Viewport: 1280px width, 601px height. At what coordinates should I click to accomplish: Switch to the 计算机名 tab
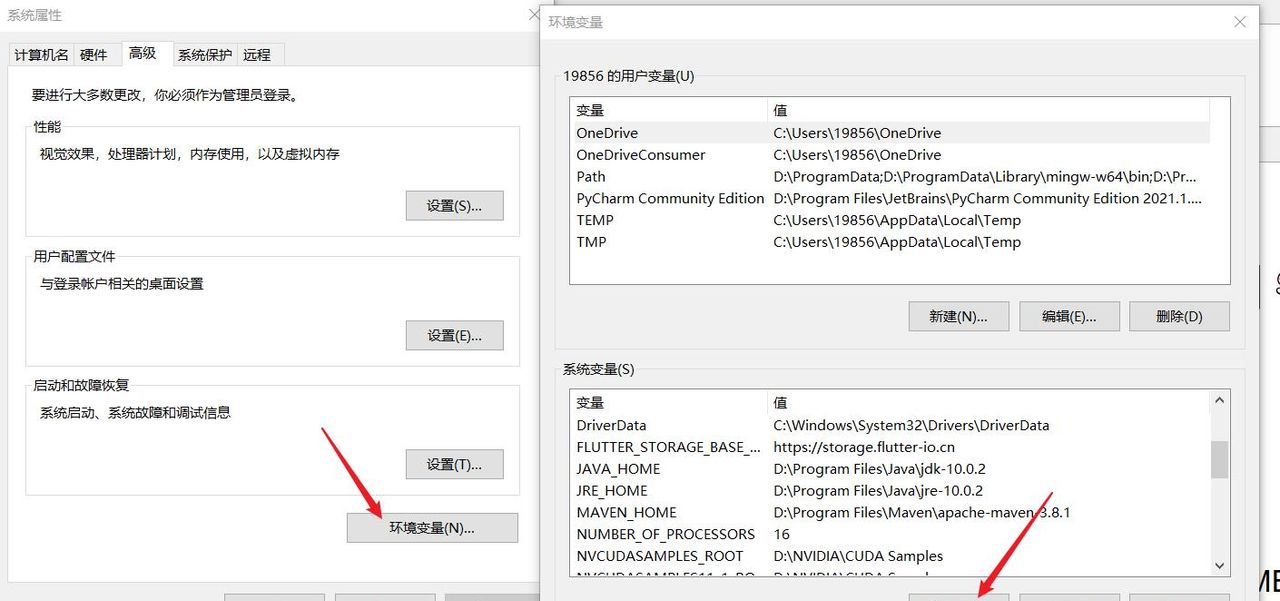pyautogui.click(x=42, y=55)
